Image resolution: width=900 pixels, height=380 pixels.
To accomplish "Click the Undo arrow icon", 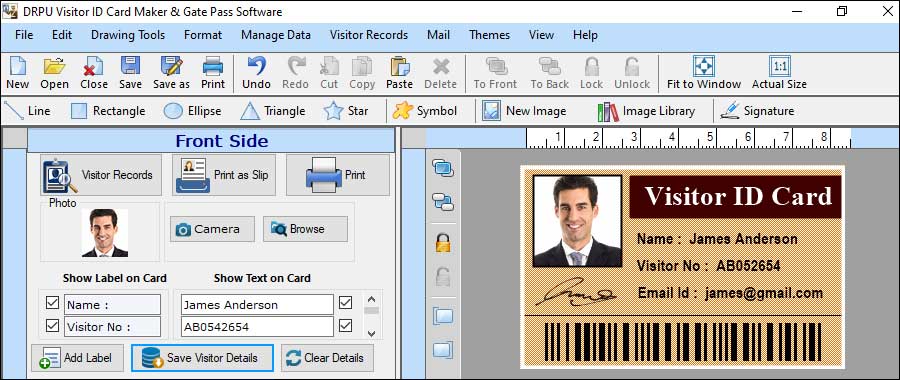I will tap(256, 65).
